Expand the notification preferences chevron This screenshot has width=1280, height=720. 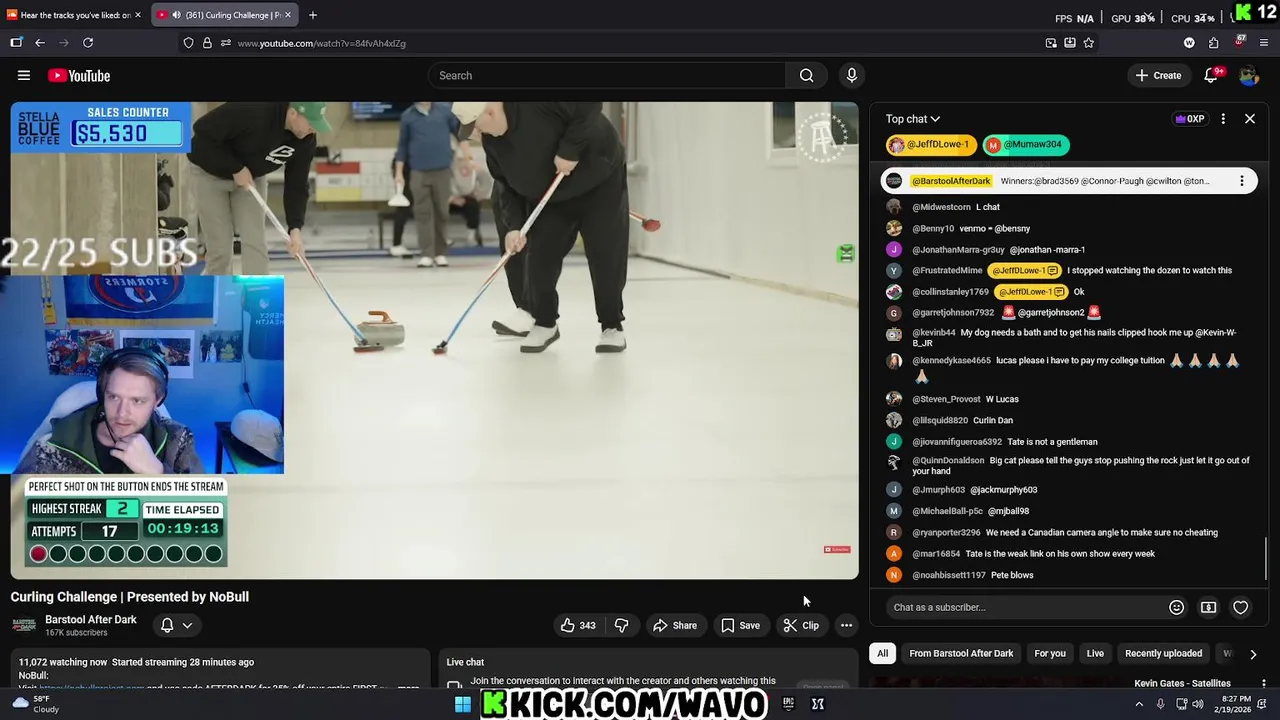point(187,625)
